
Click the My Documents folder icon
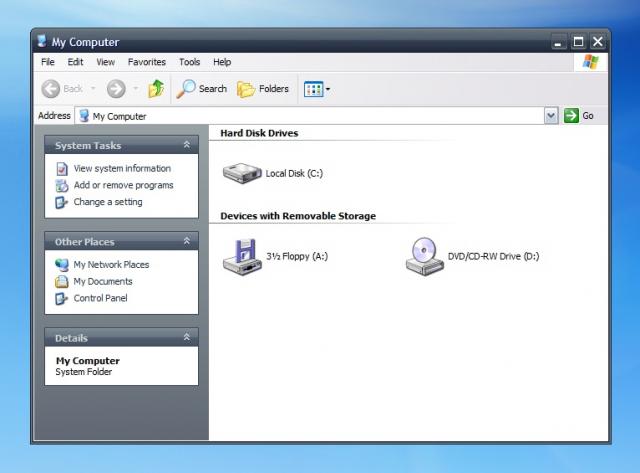[x=62, y=282]
